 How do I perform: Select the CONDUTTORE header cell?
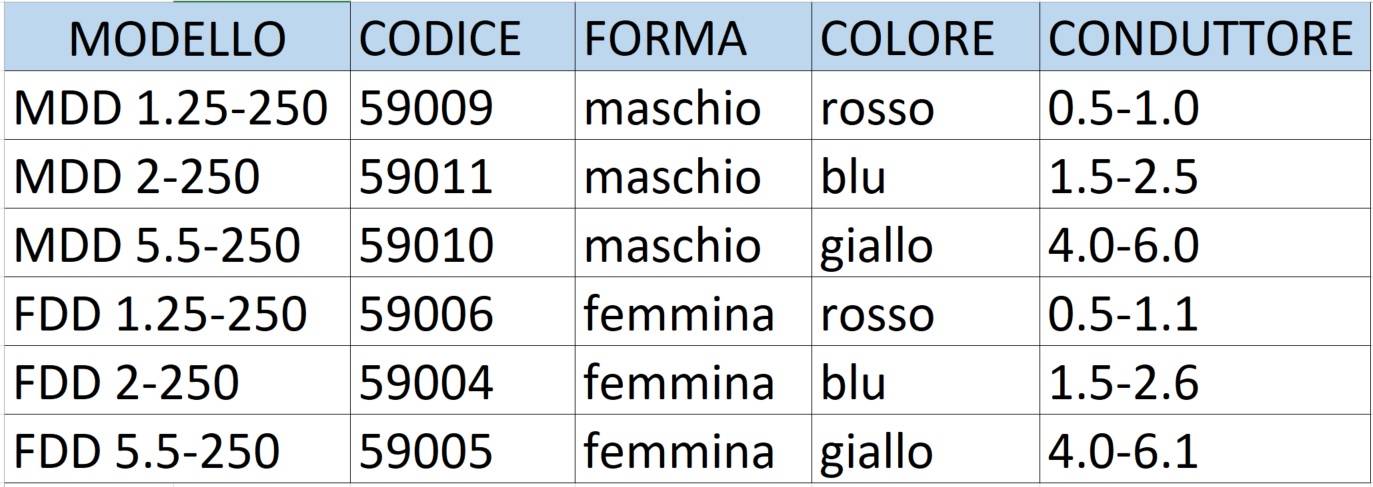pyautogui.click(x=1205, y=37)
